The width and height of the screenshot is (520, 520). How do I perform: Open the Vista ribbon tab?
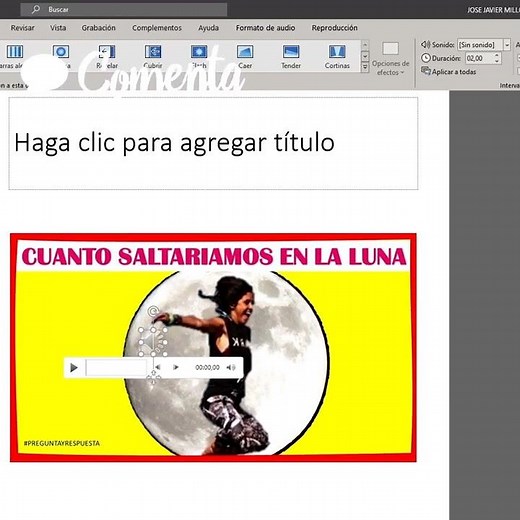pyautogui.click(x=58, y=28)
